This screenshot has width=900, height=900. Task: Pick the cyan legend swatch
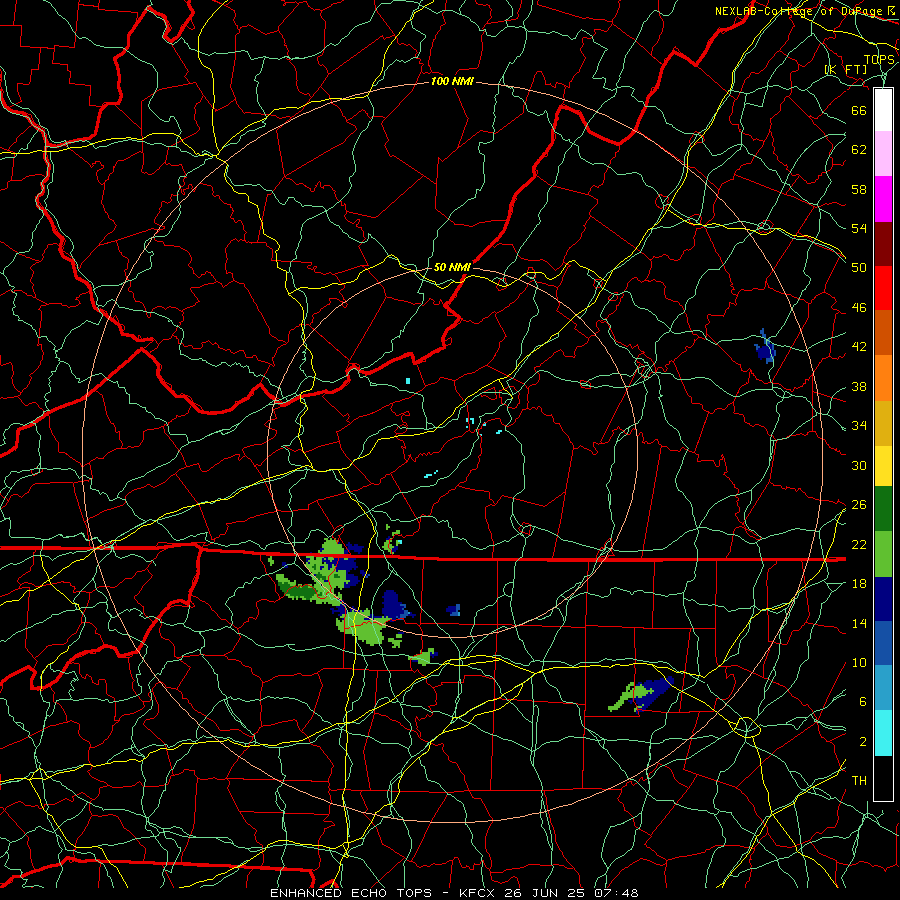(x=883, y=733)
